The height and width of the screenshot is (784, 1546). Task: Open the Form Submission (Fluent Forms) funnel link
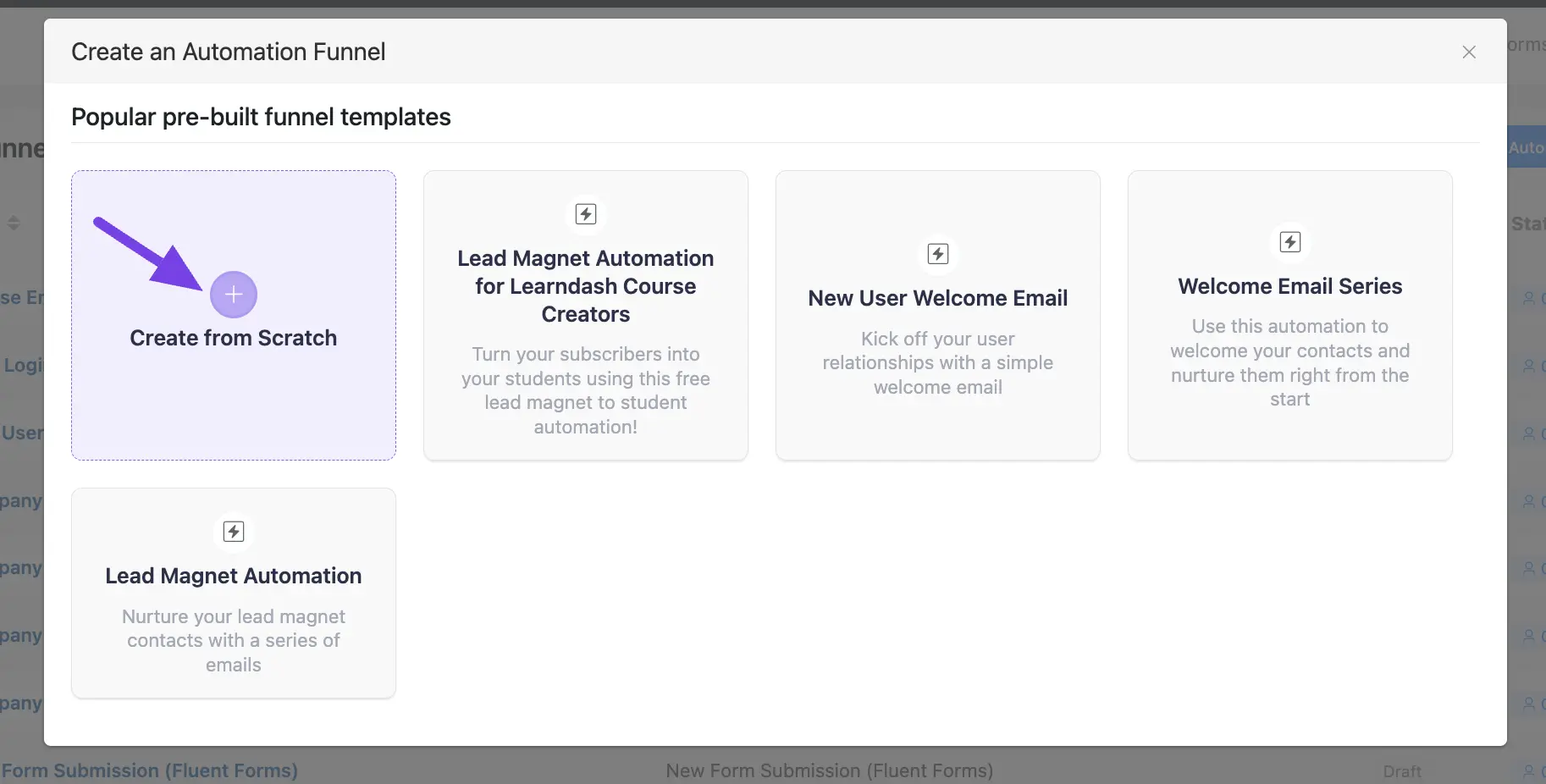(150, 770)
